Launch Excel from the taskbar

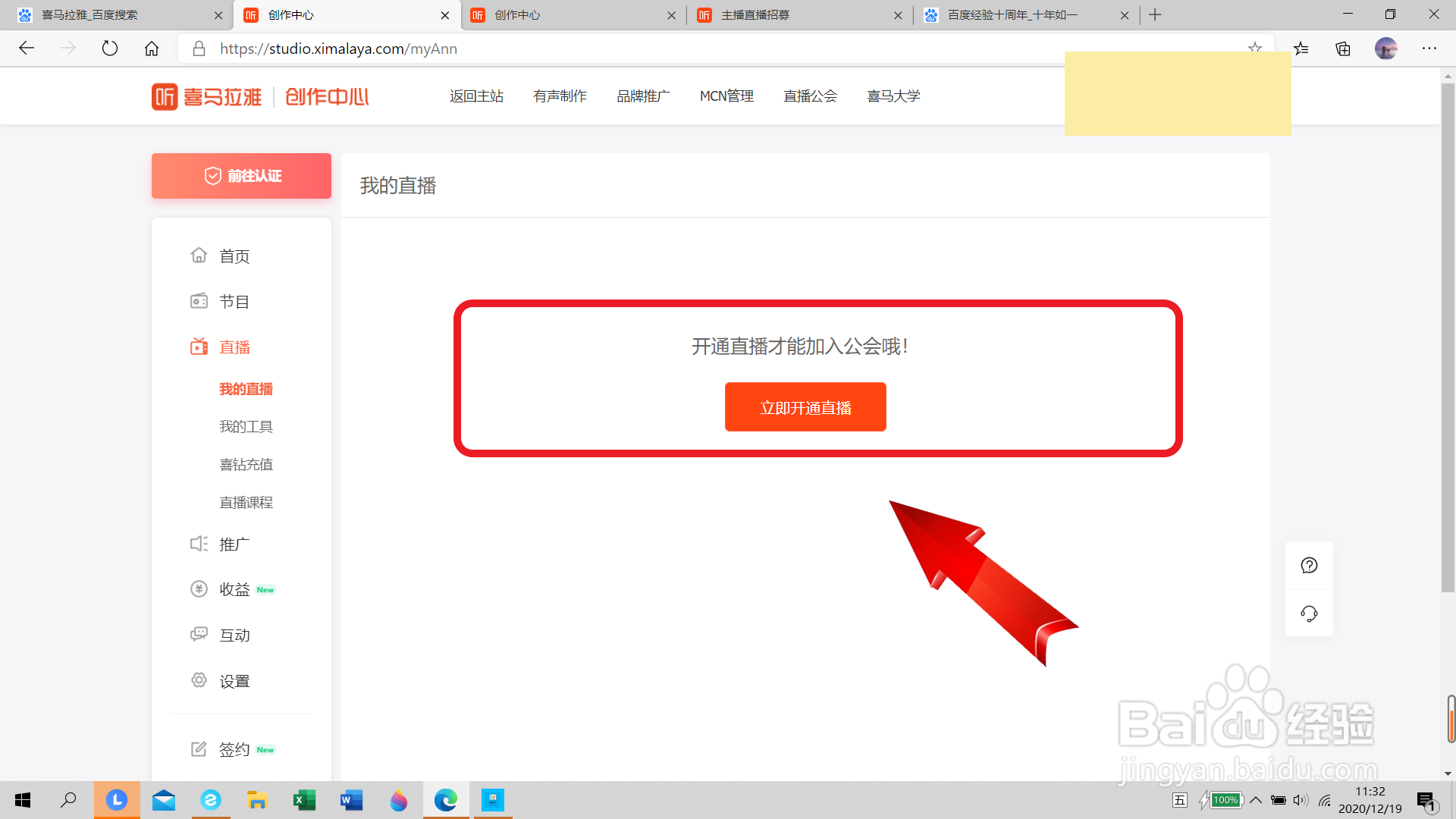click(305, 800)
